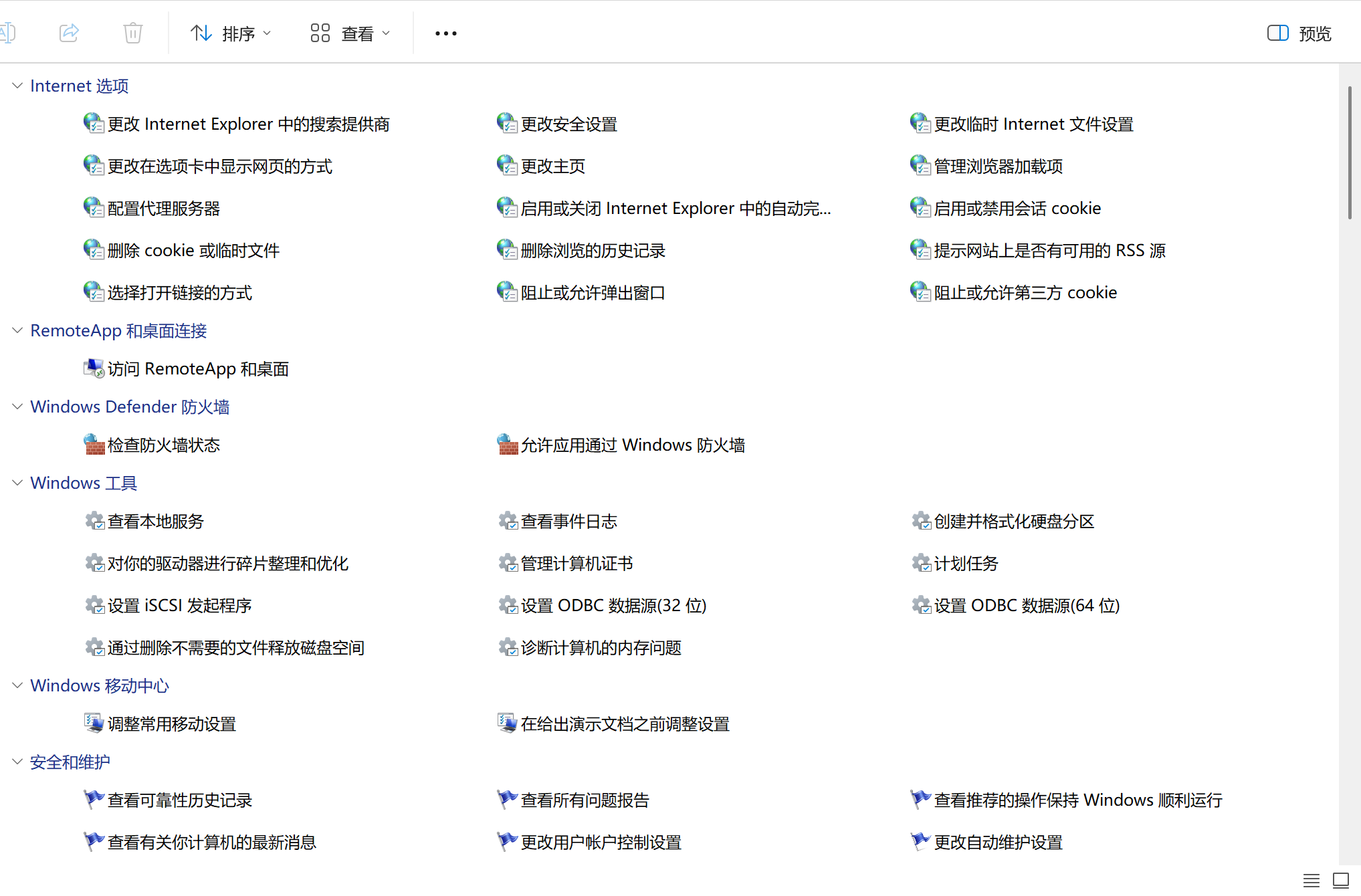
Task: Click gear icon for 设置 iSCSI 发起程序
Action: 94,605
